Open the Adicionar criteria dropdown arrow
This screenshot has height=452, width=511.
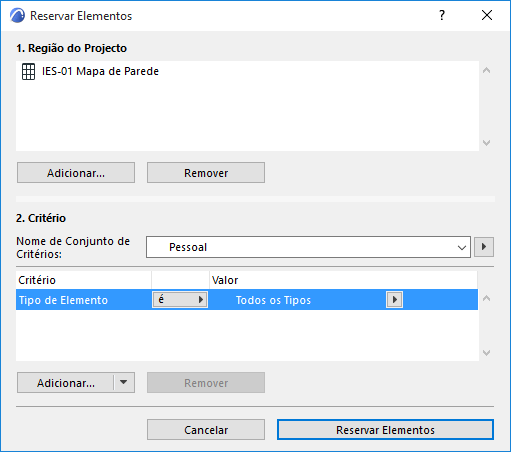coord(124,383)
